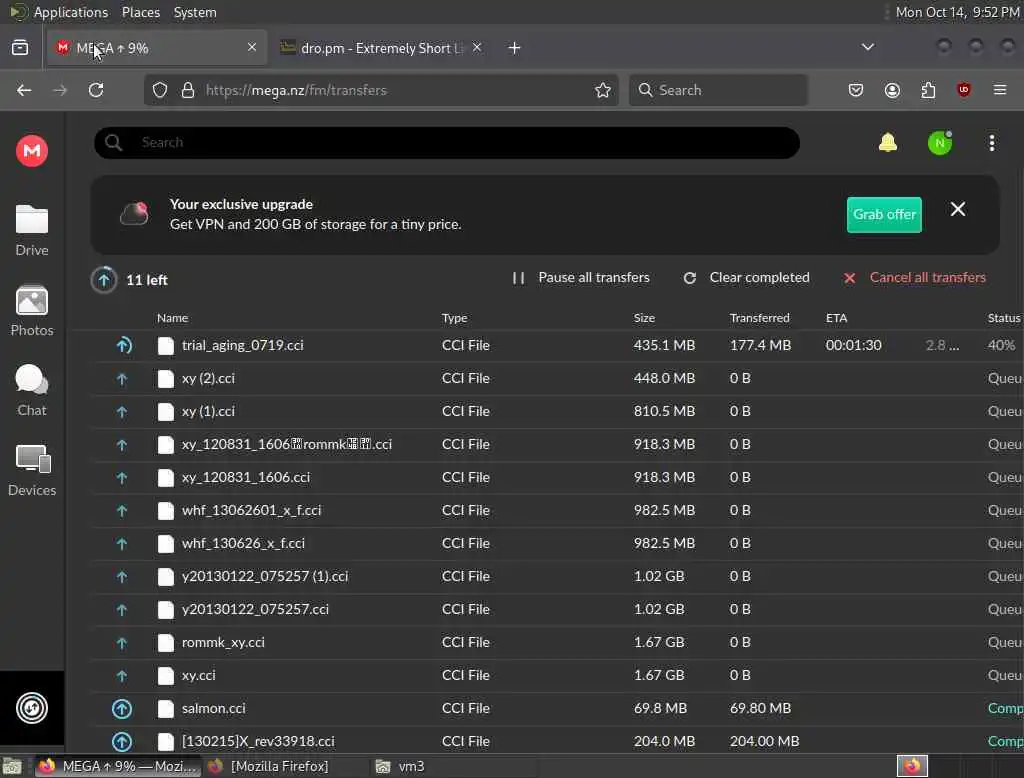This screenshot has width=1024, height=778.
Task: Open the clock showing Mon Oct 14
Action: click(957, 12)
